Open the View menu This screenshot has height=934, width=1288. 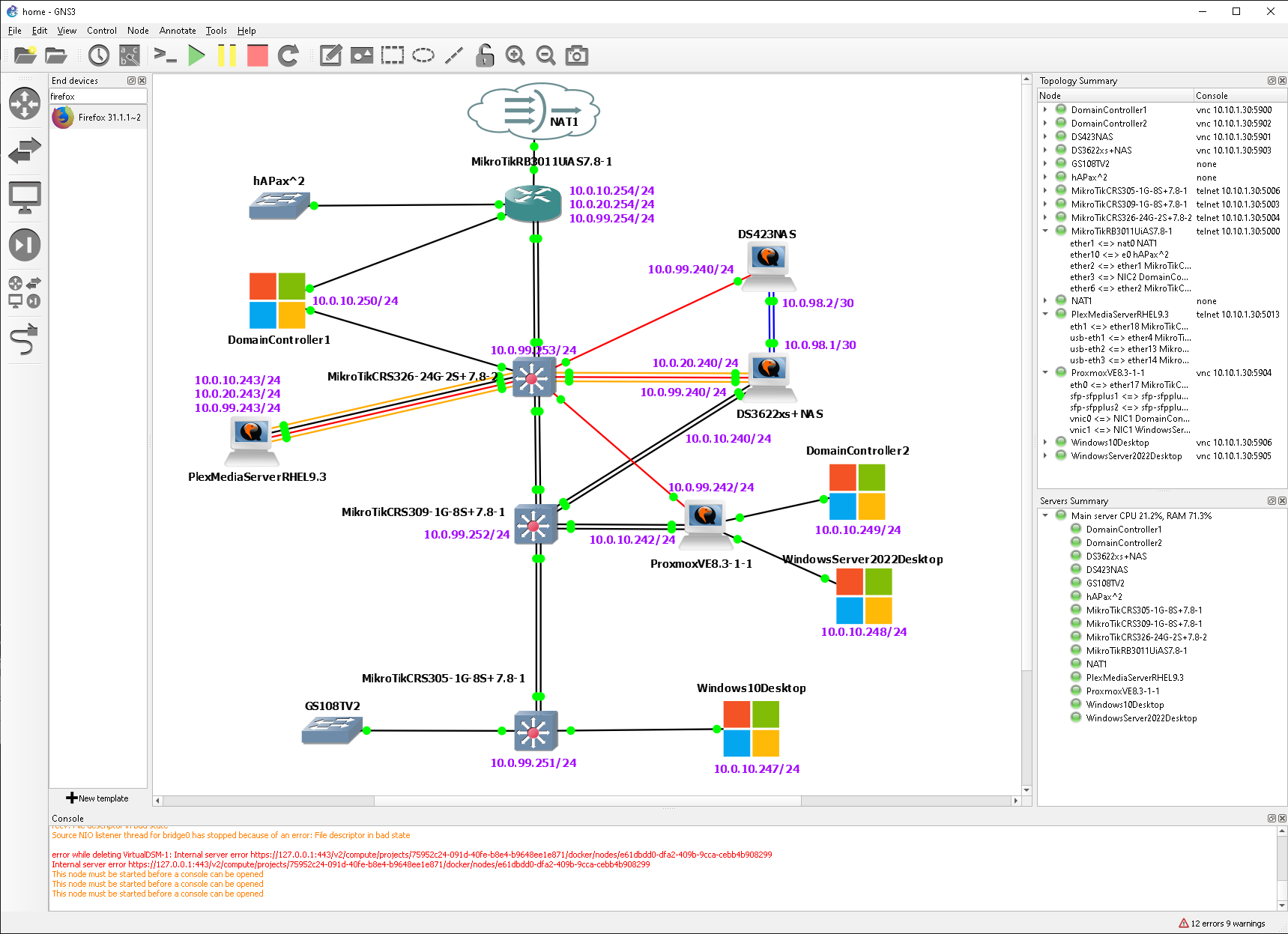[67, 31]
